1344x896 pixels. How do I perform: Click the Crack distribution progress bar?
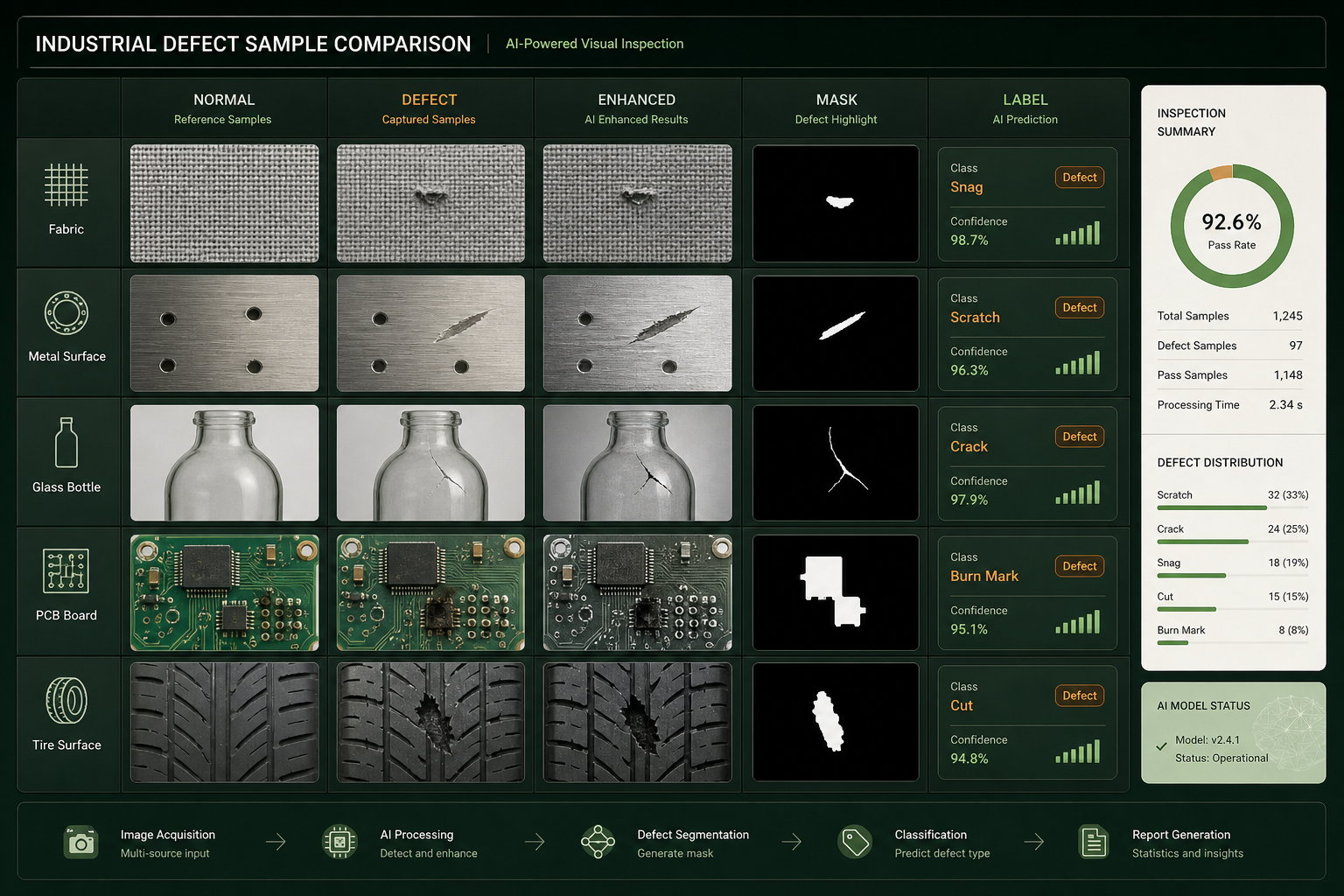(1232, 542)
